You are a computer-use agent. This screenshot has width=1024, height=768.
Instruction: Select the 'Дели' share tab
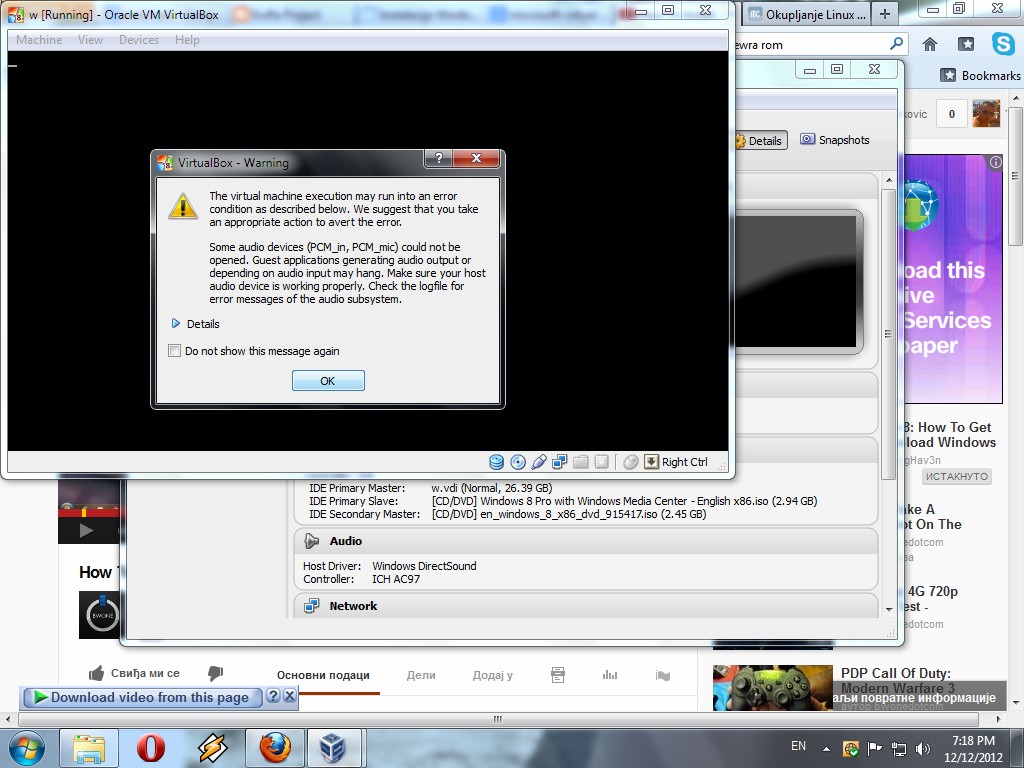pyautogui.click(x=421, y=675)
